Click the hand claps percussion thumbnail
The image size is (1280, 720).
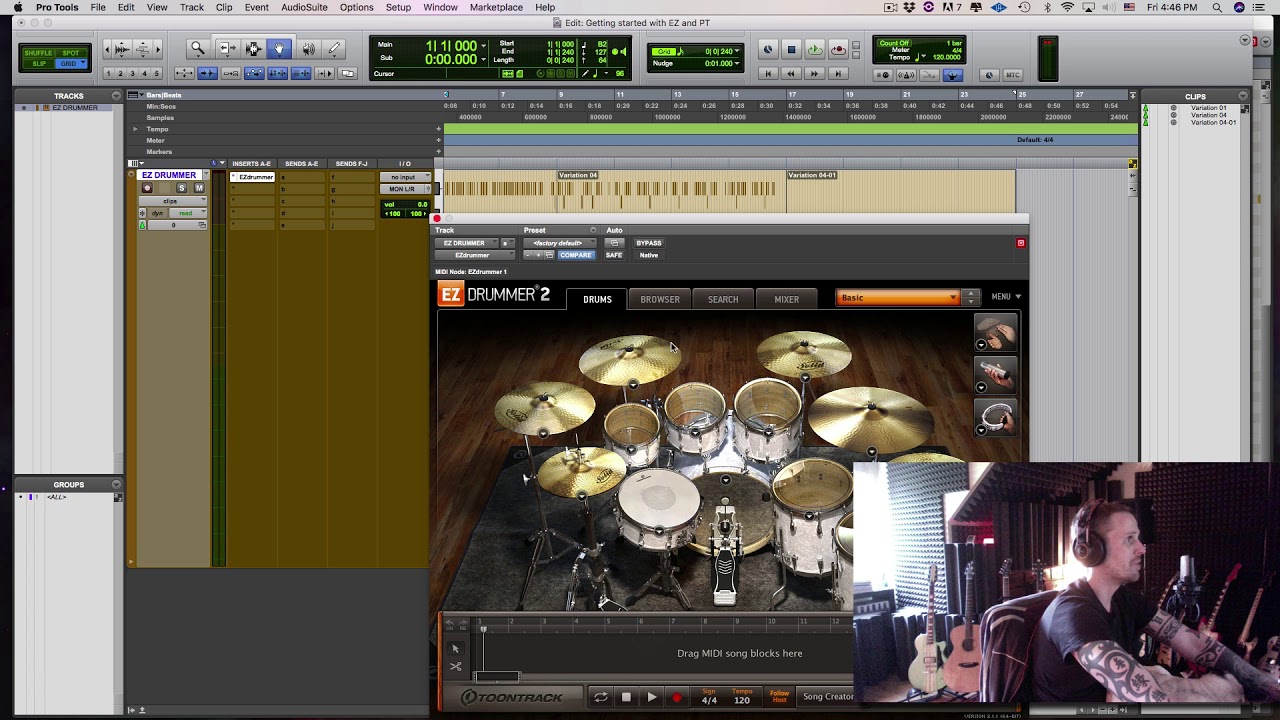(x=996, y=334)
